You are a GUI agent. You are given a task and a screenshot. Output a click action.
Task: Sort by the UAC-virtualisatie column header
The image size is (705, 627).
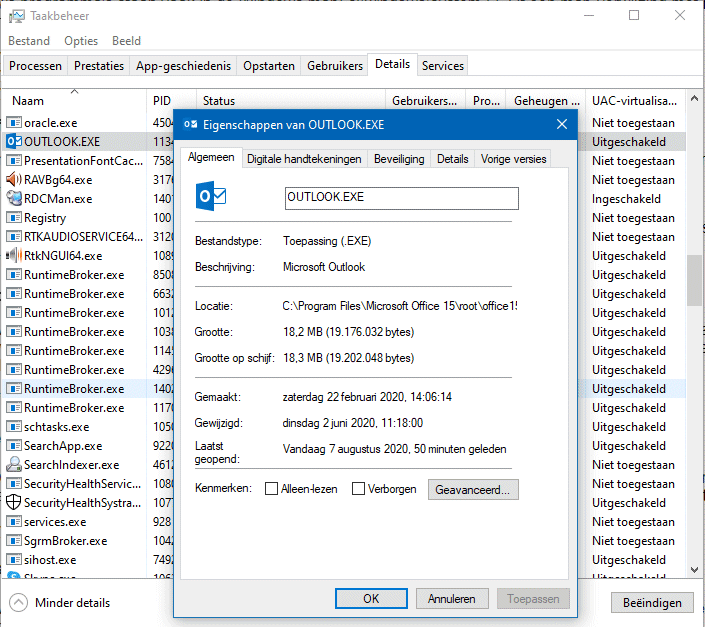[634, 101]
